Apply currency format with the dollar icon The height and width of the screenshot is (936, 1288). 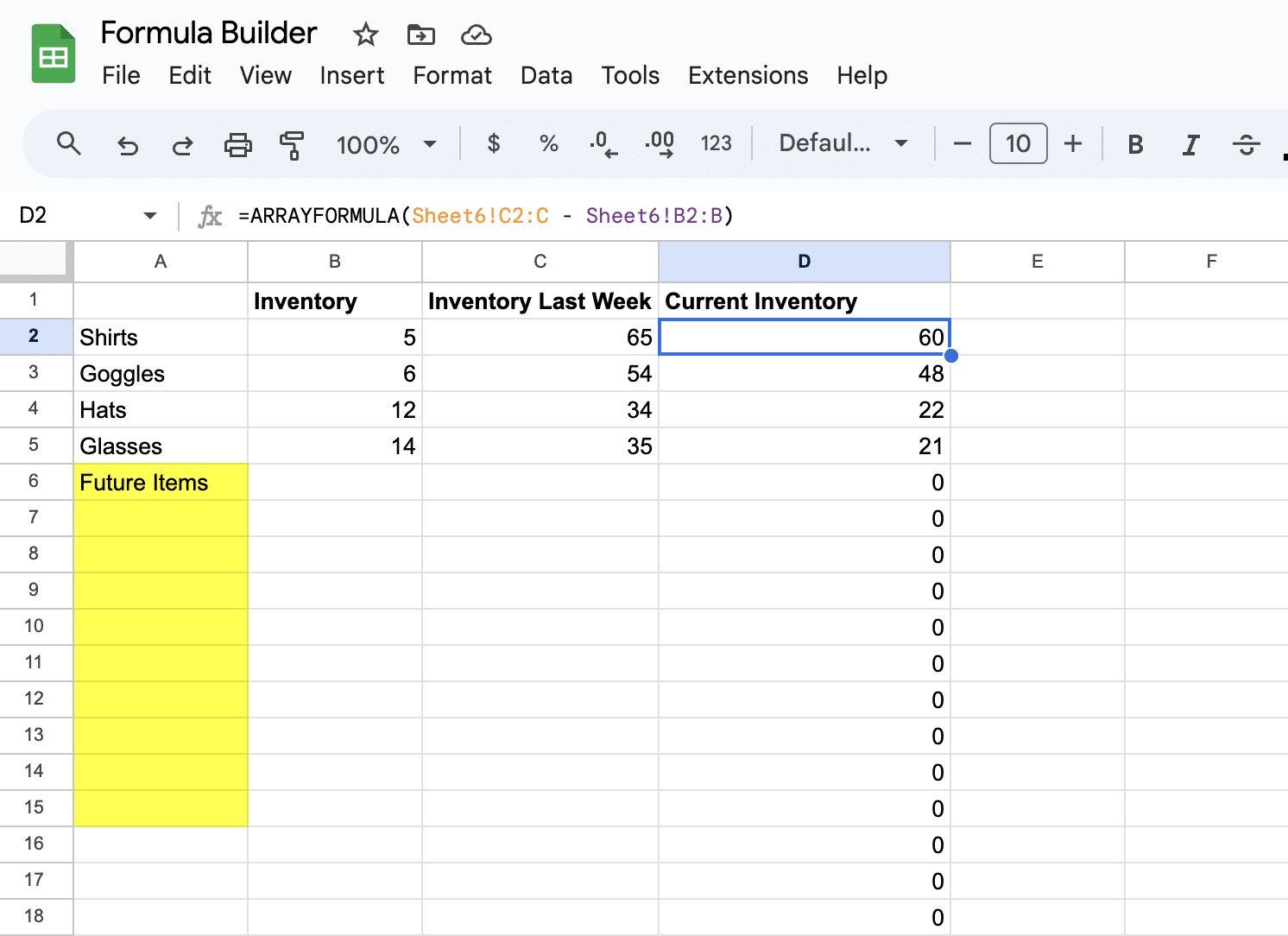(x=494, y=144)
